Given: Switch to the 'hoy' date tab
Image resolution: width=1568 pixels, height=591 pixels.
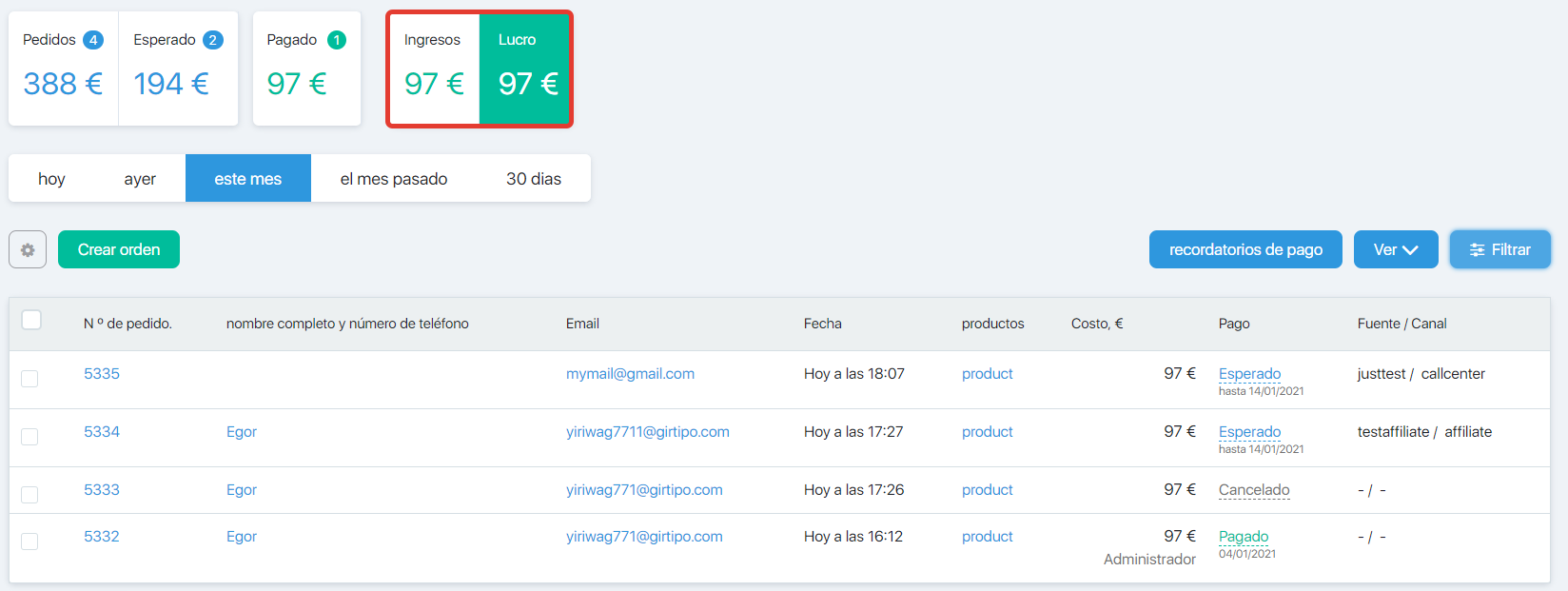Looking at the screenshot, I should (51, 179).
